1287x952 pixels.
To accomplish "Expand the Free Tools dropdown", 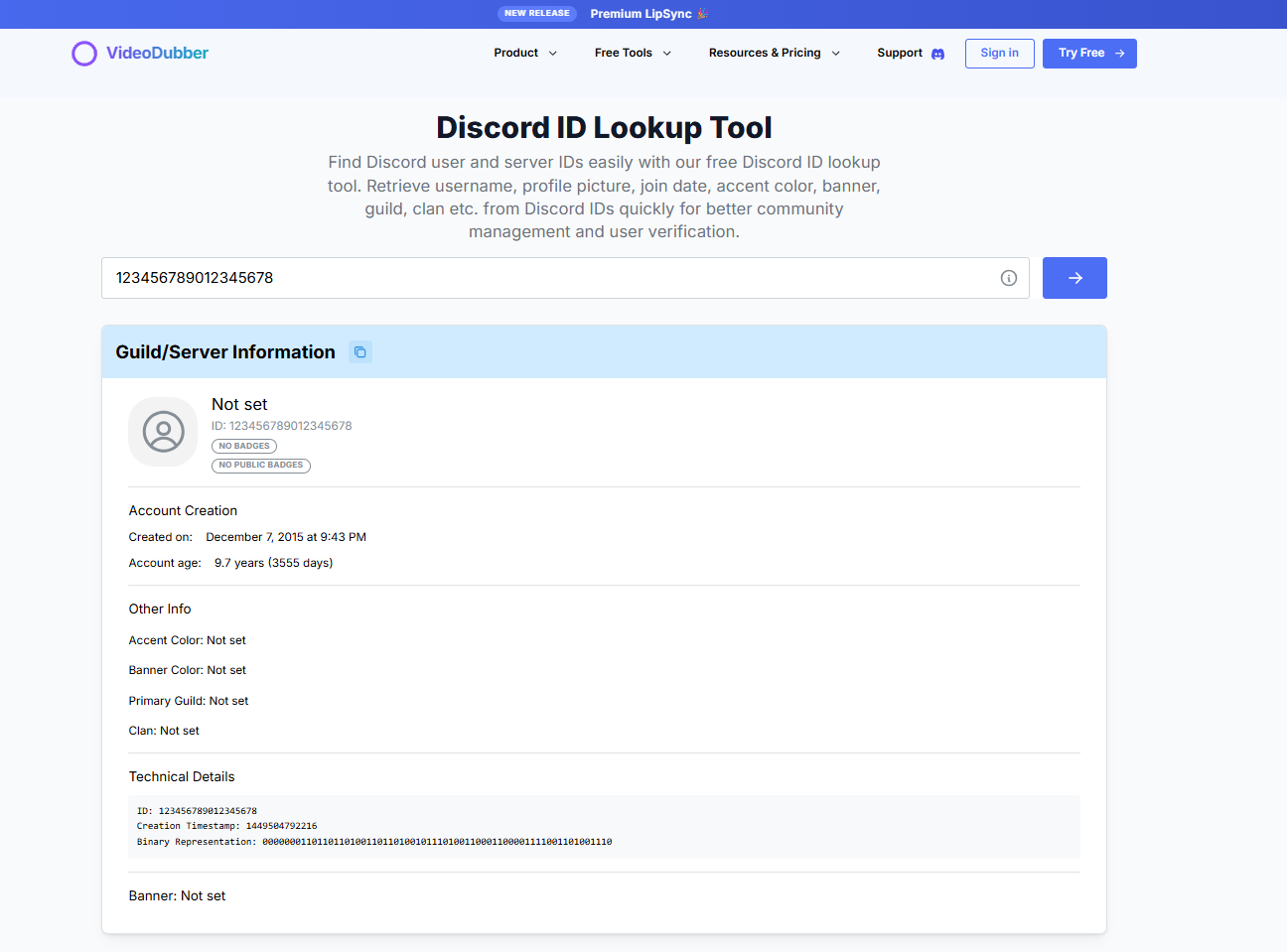I will (x=632, y=53).
